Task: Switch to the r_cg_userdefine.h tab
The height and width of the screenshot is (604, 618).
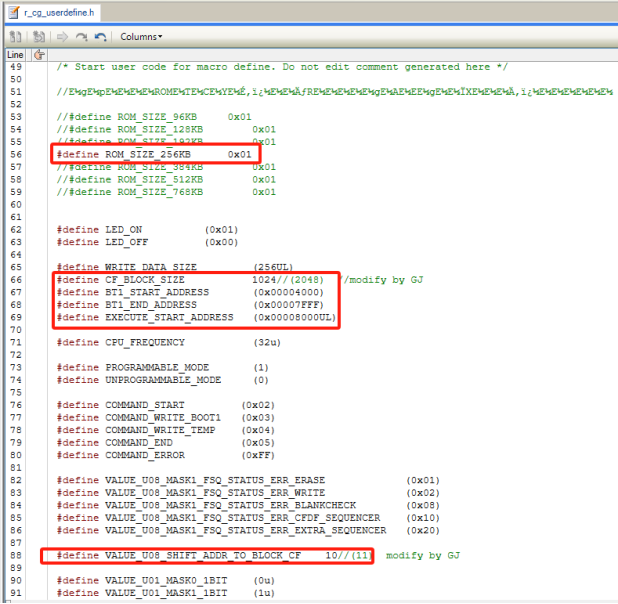Action: point(53,13)
